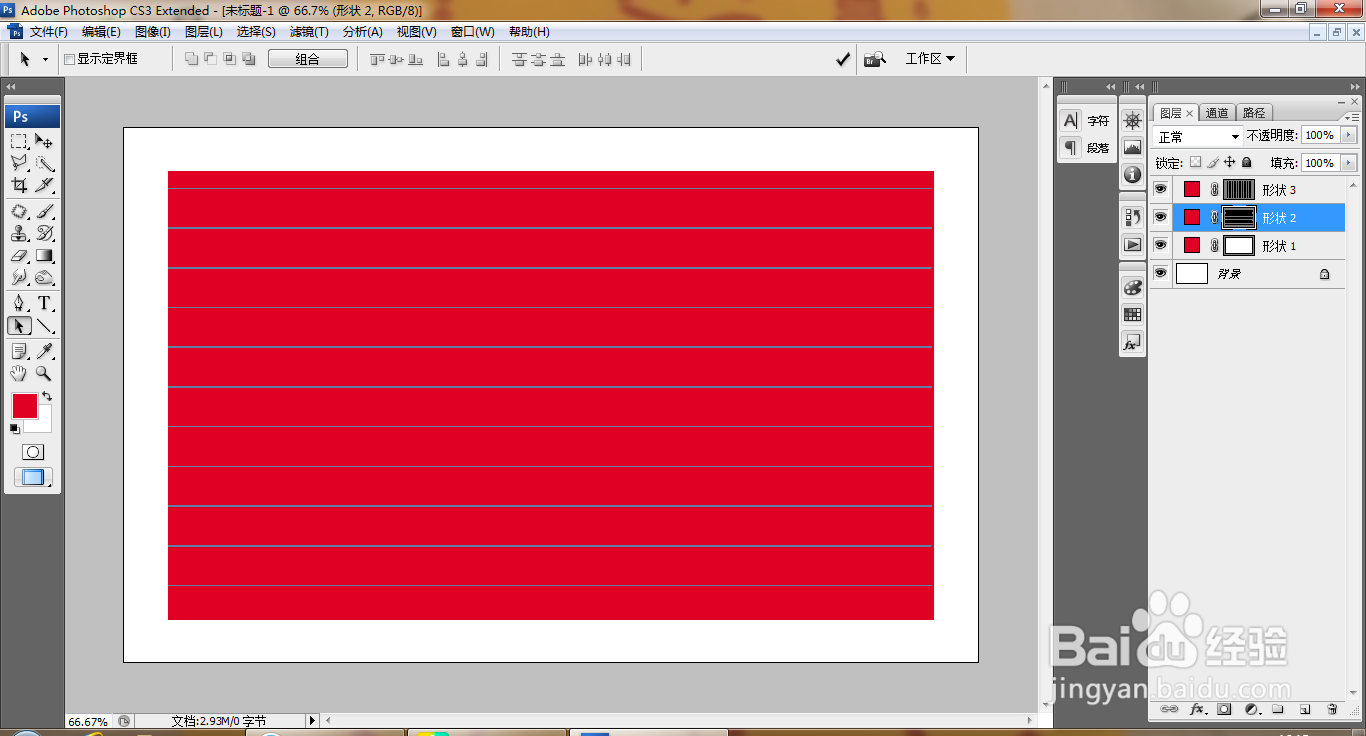This screenshot has width=1366, height=736.
Task: Select the Clone Stamp tool
Action: [x=19, y=234]
